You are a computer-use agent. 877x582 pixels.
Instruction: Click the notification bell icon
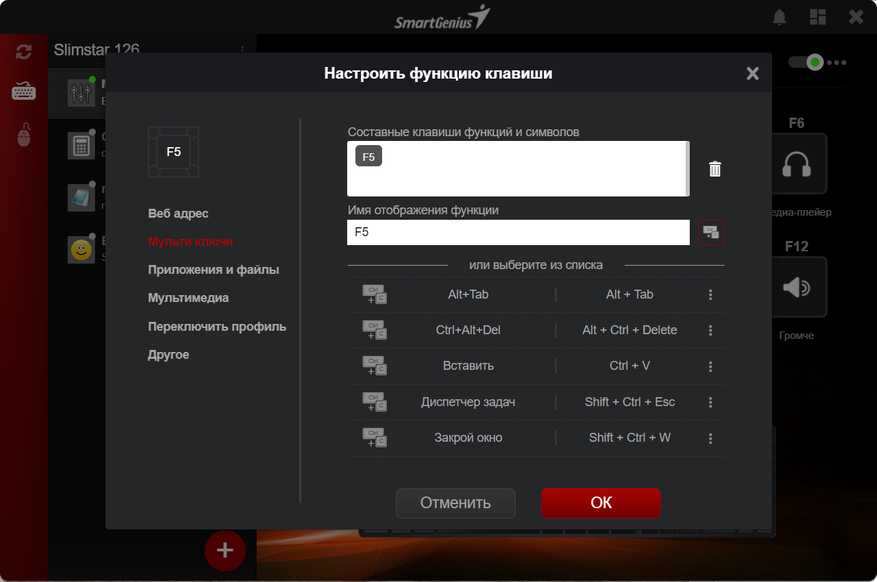(x=780, y=17)
